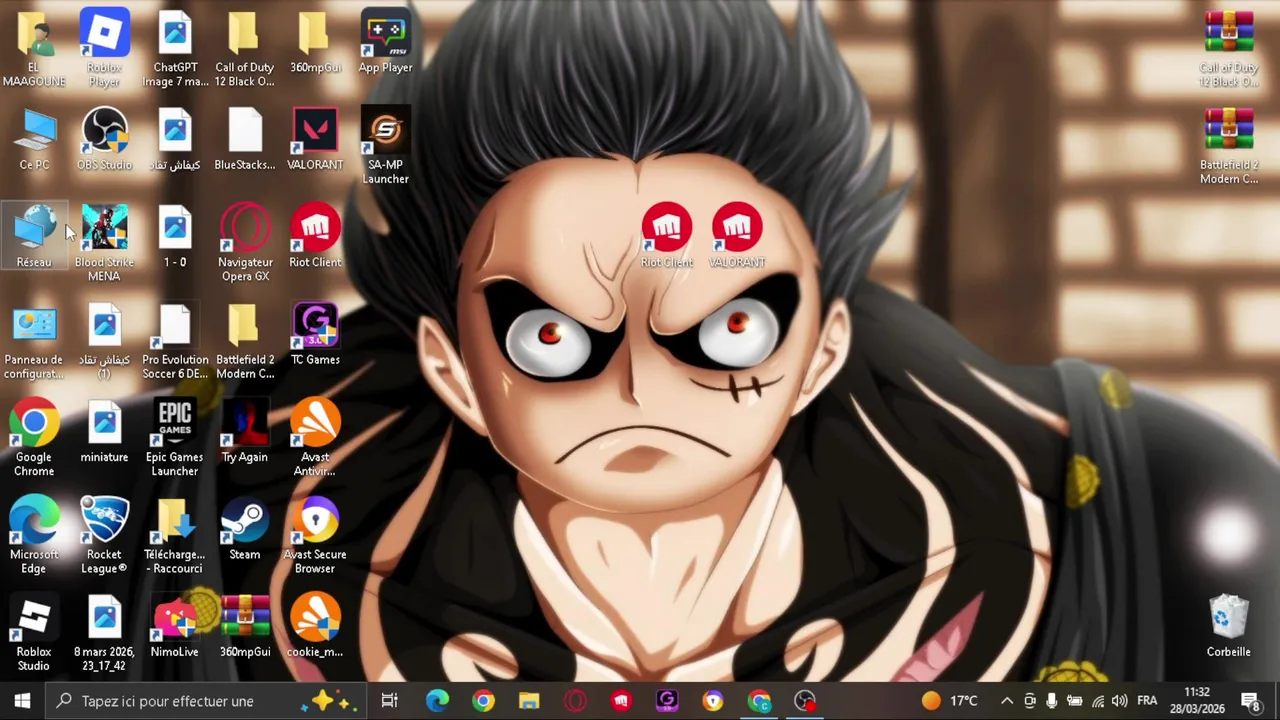Open OBS Studio desktop shortcut
The height and width of the screenshot is (720, 1280).
(x=104, y=140)
